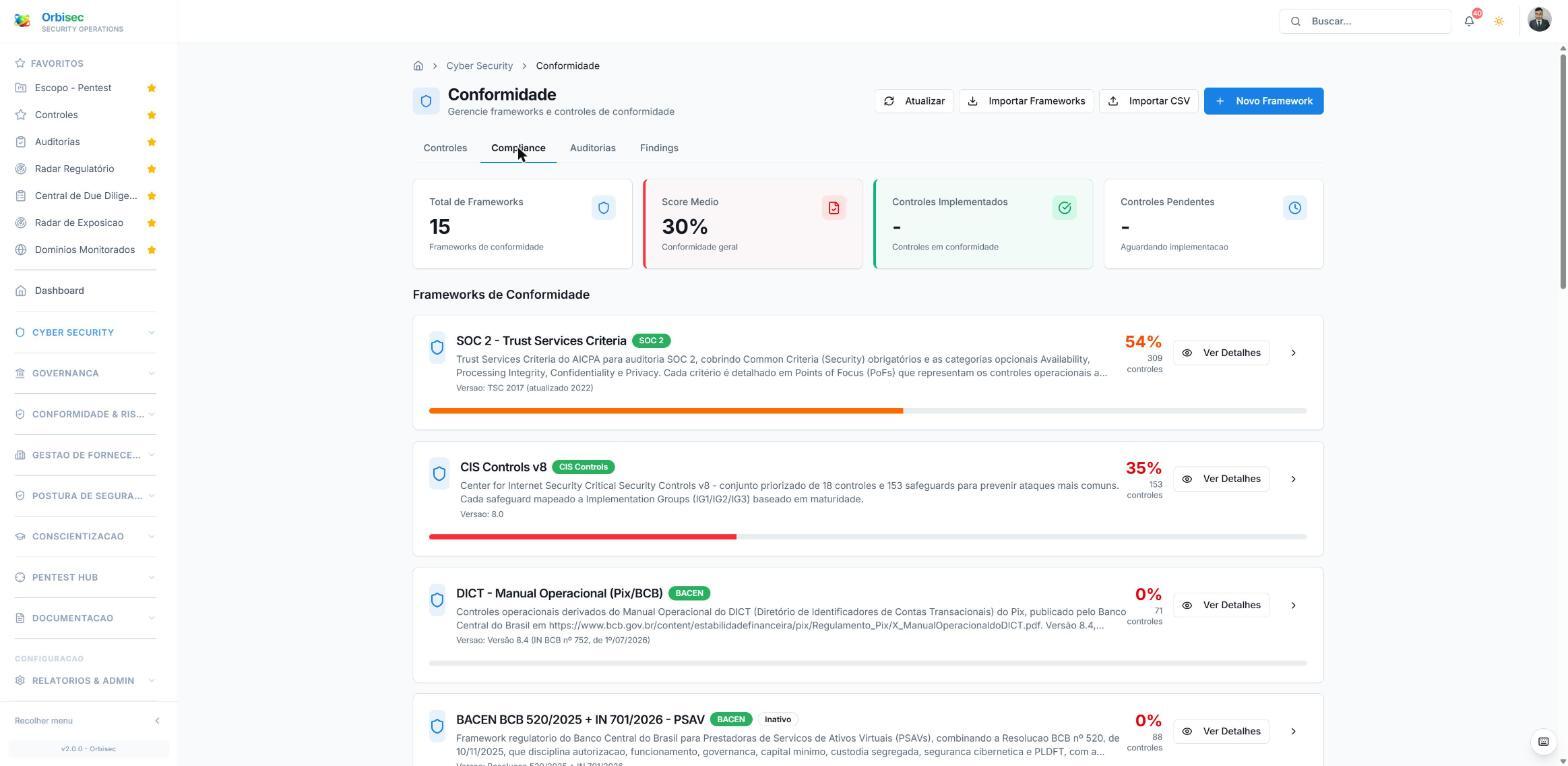Switch to the Findings tab
Image resolution: width=1568 pixels, height=766 pixels.
[x=659, y=148]
